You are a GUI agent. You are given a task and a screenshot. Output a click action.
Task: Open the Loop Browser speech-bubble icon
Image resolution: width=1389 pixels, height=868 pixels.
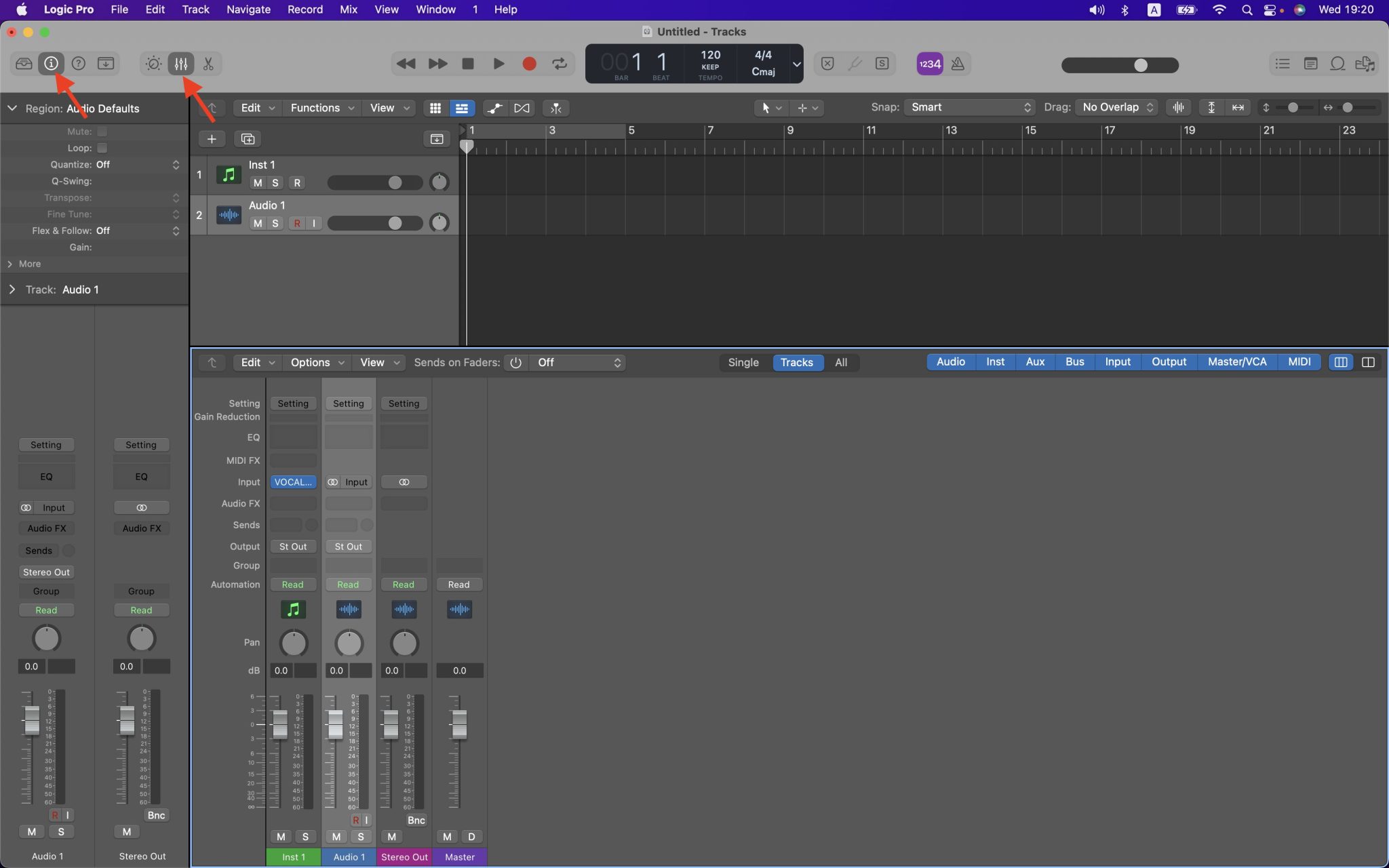tap(1337, 63)
